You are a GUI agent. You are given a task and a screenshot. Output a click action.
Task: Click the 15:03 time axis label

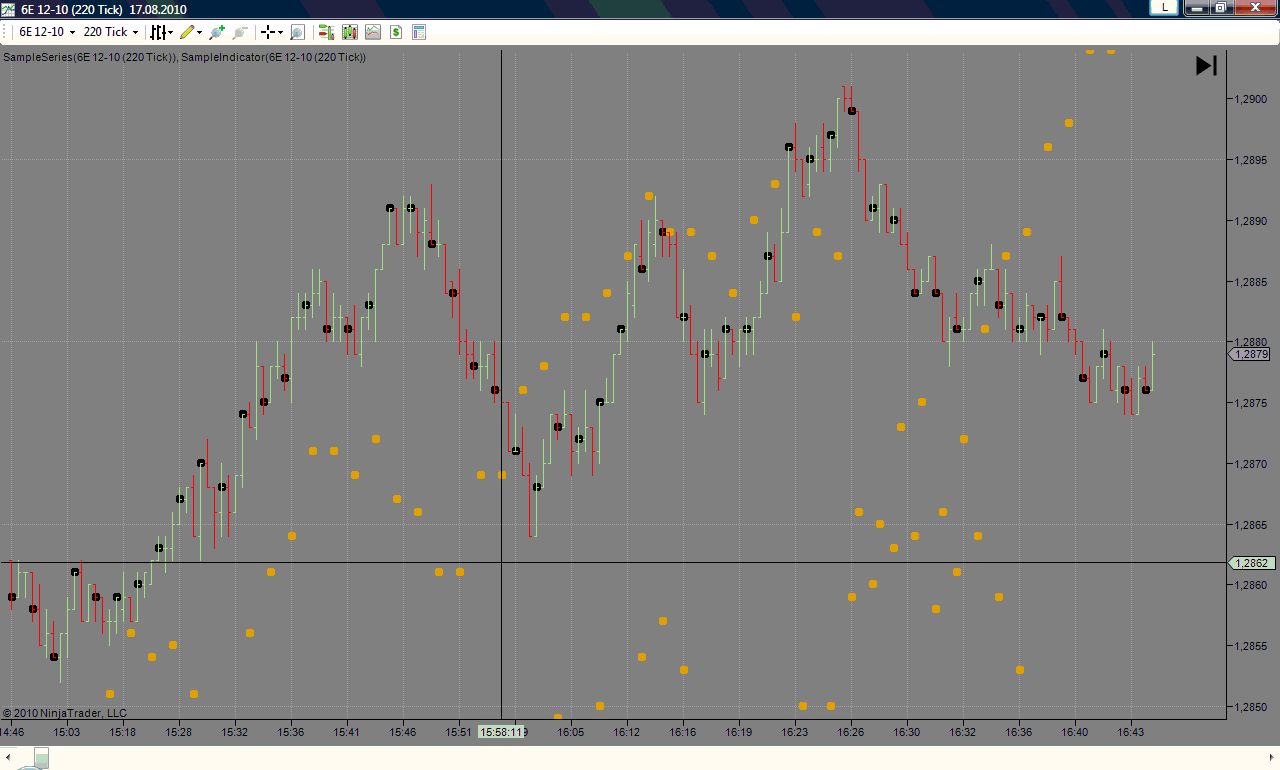pos(67,732)
